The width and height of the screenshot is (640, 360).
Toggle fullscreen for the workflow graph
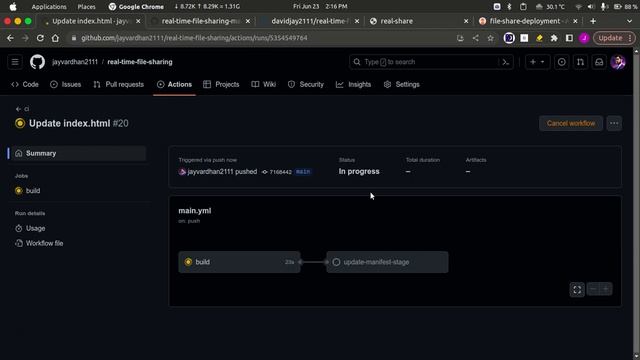click(577, 289)
